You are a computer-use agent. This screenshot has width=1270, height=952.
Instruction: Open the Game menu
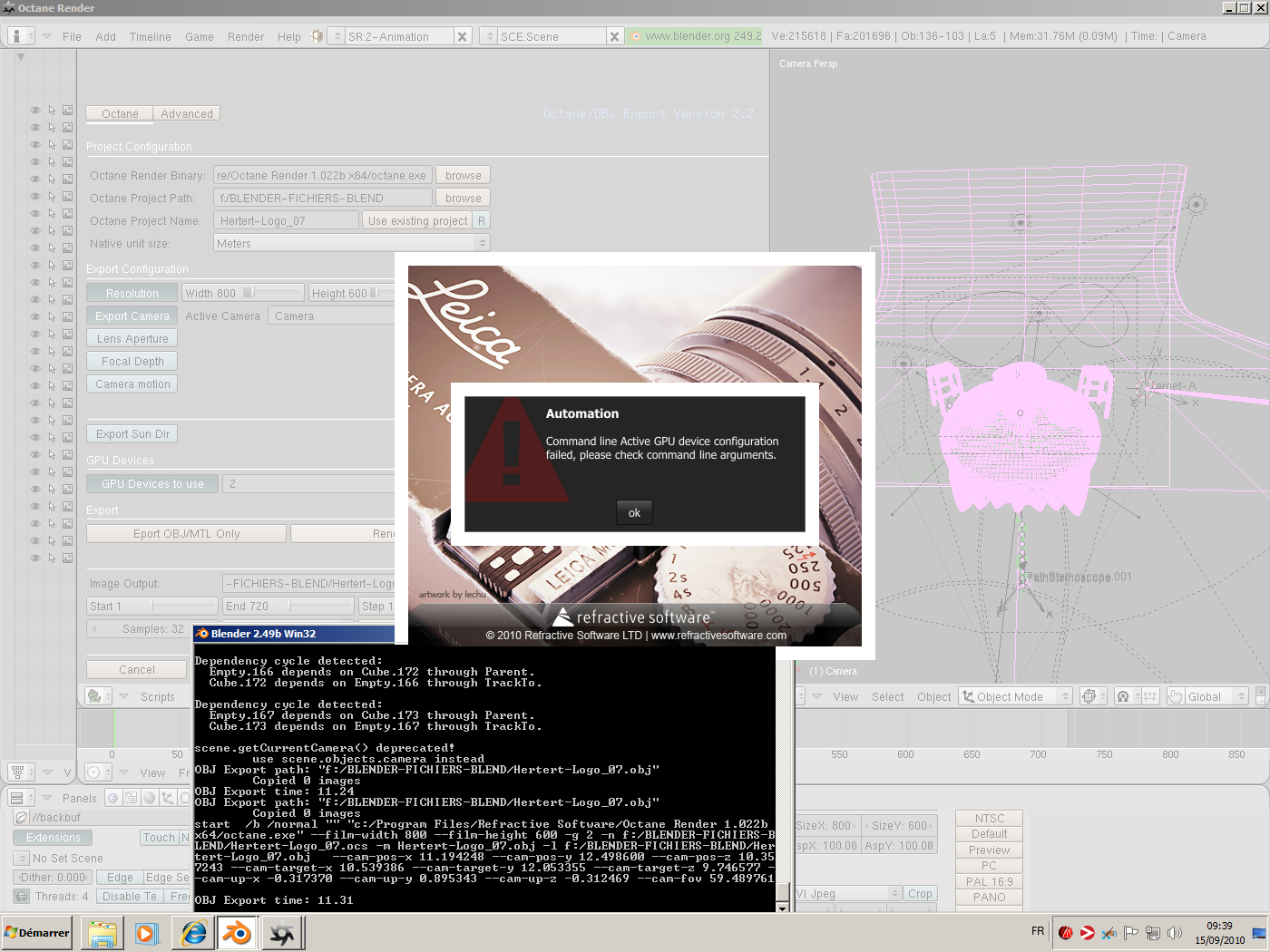(x=200, y=36)
